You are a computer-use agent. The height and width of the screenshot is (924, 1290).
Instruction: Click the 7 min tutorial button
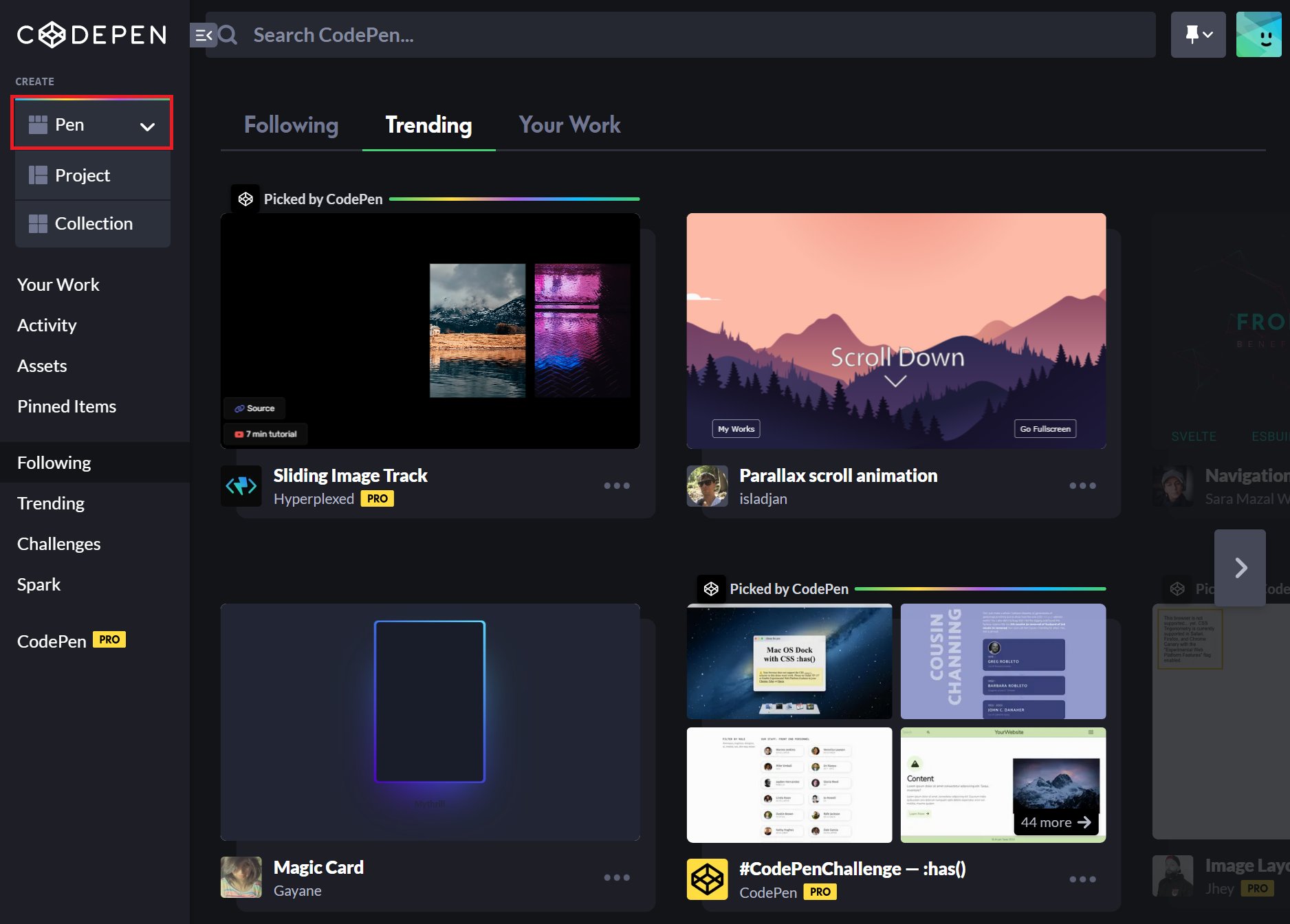coord(265,434)
